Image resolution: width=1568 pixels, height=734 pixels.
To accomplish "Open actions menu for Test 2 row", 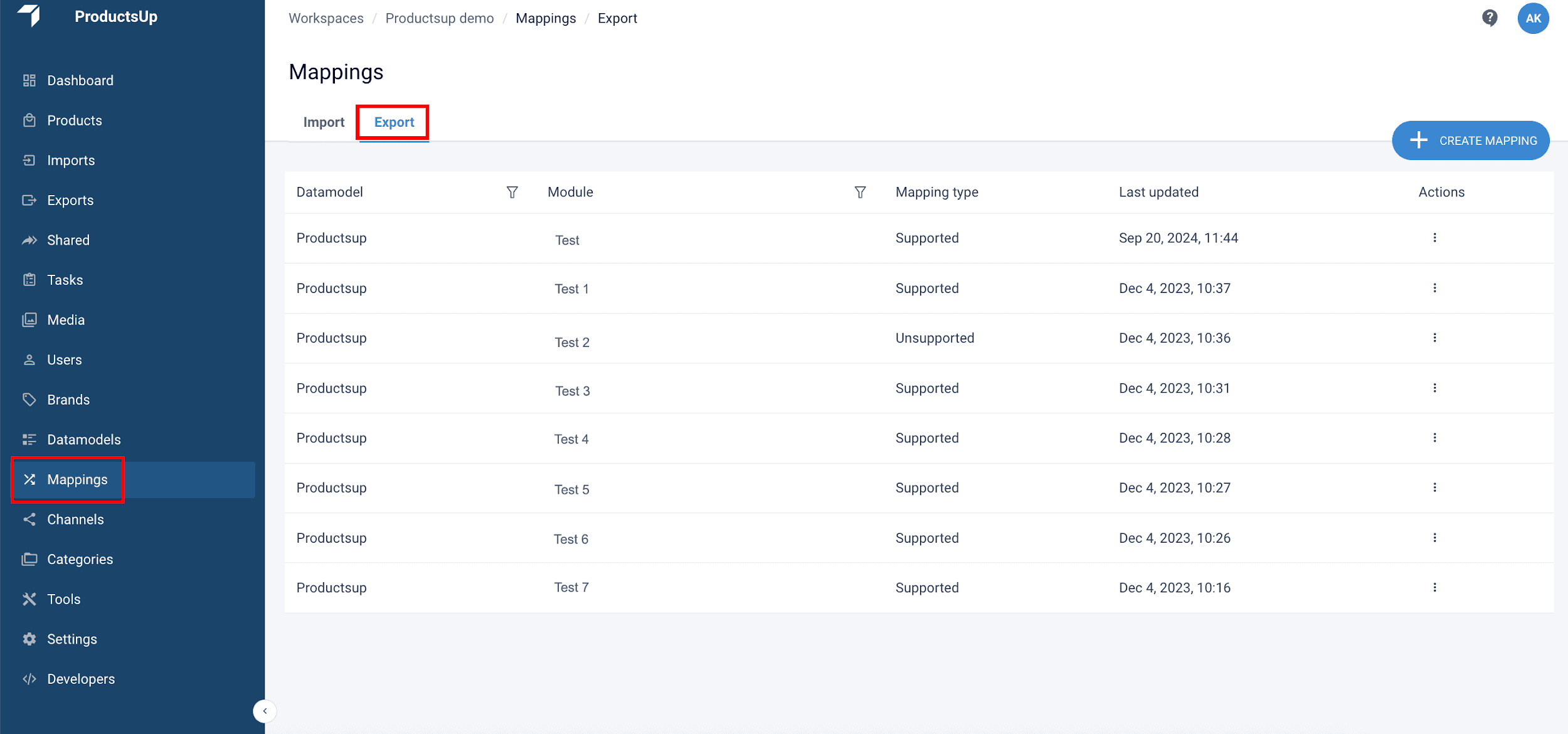I will (x=1434, y=338).
